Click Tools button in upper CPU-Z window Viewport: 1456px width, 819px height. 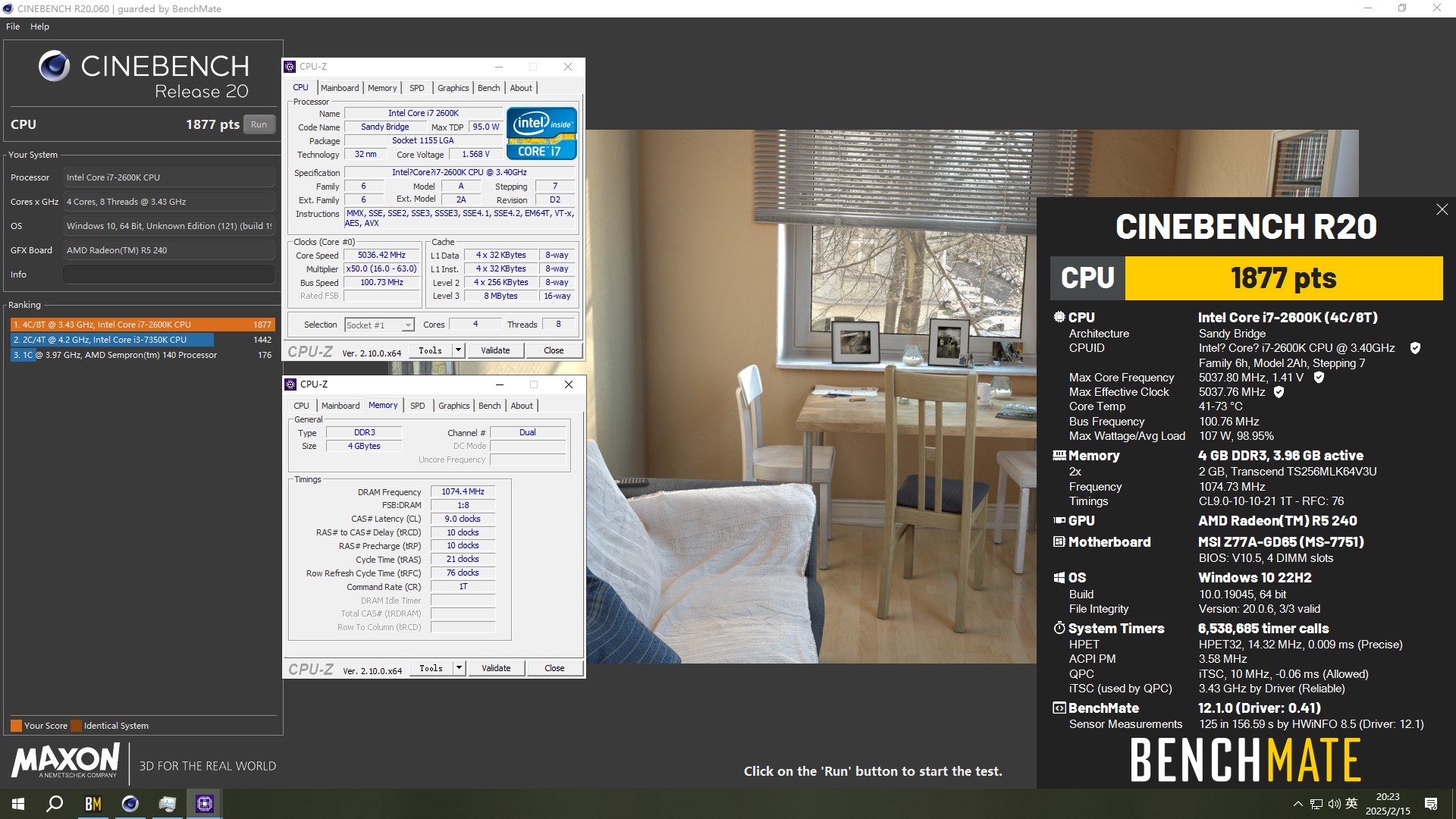tap(431, 350)
